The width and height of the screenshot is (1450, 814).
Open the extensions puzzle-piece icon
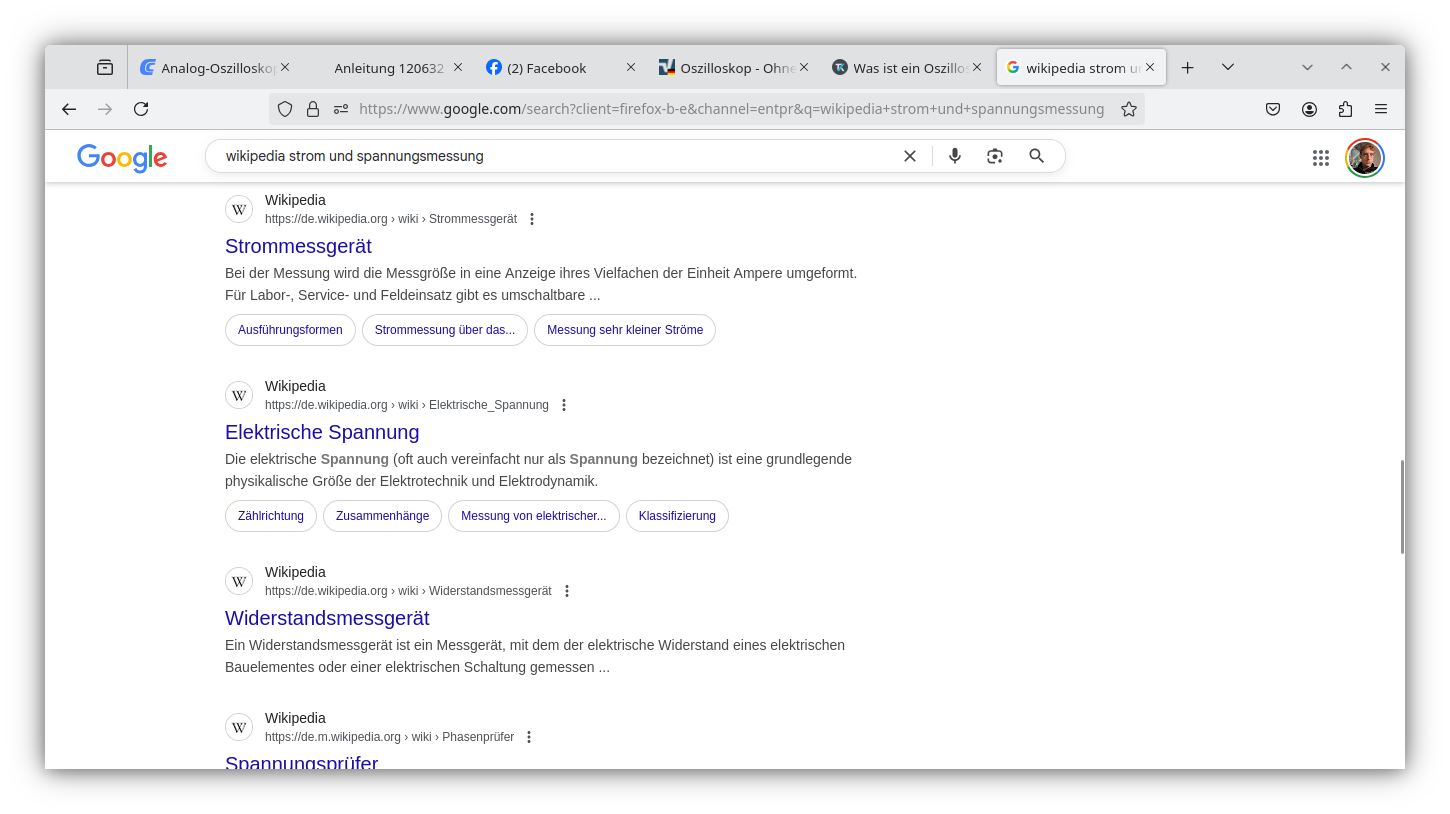point(1346,109)
